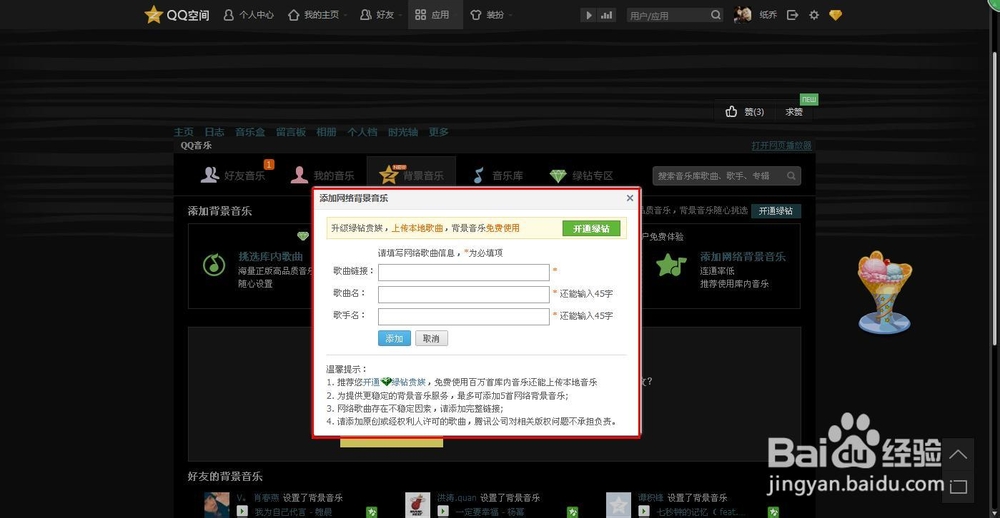Expand the 我的主页 dropdown arrow
Viewport: 1000px width, 518px height.
click(x=345, y=15)
